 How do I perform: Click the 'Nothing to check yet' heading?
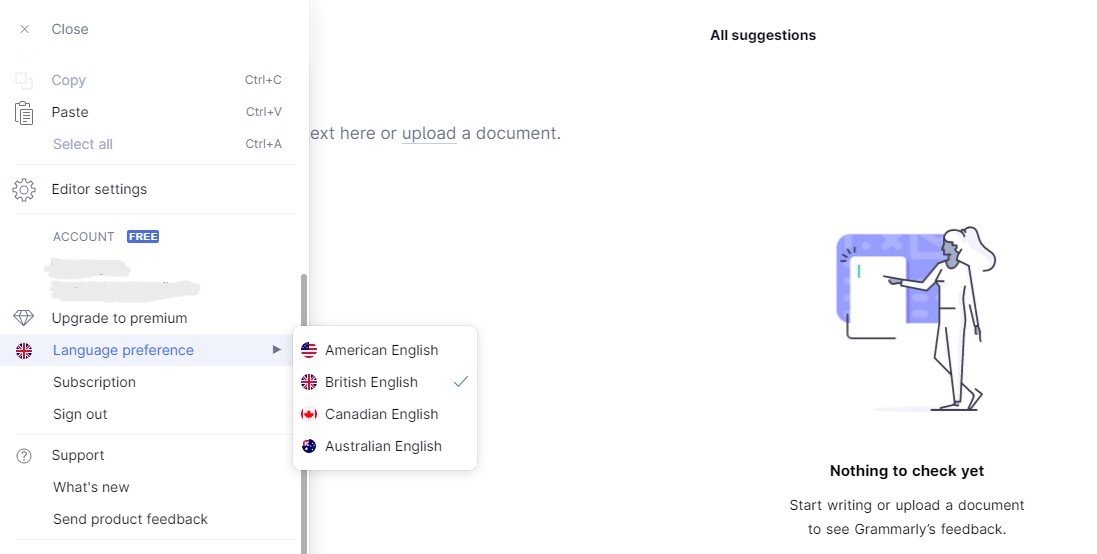(907, 471)
